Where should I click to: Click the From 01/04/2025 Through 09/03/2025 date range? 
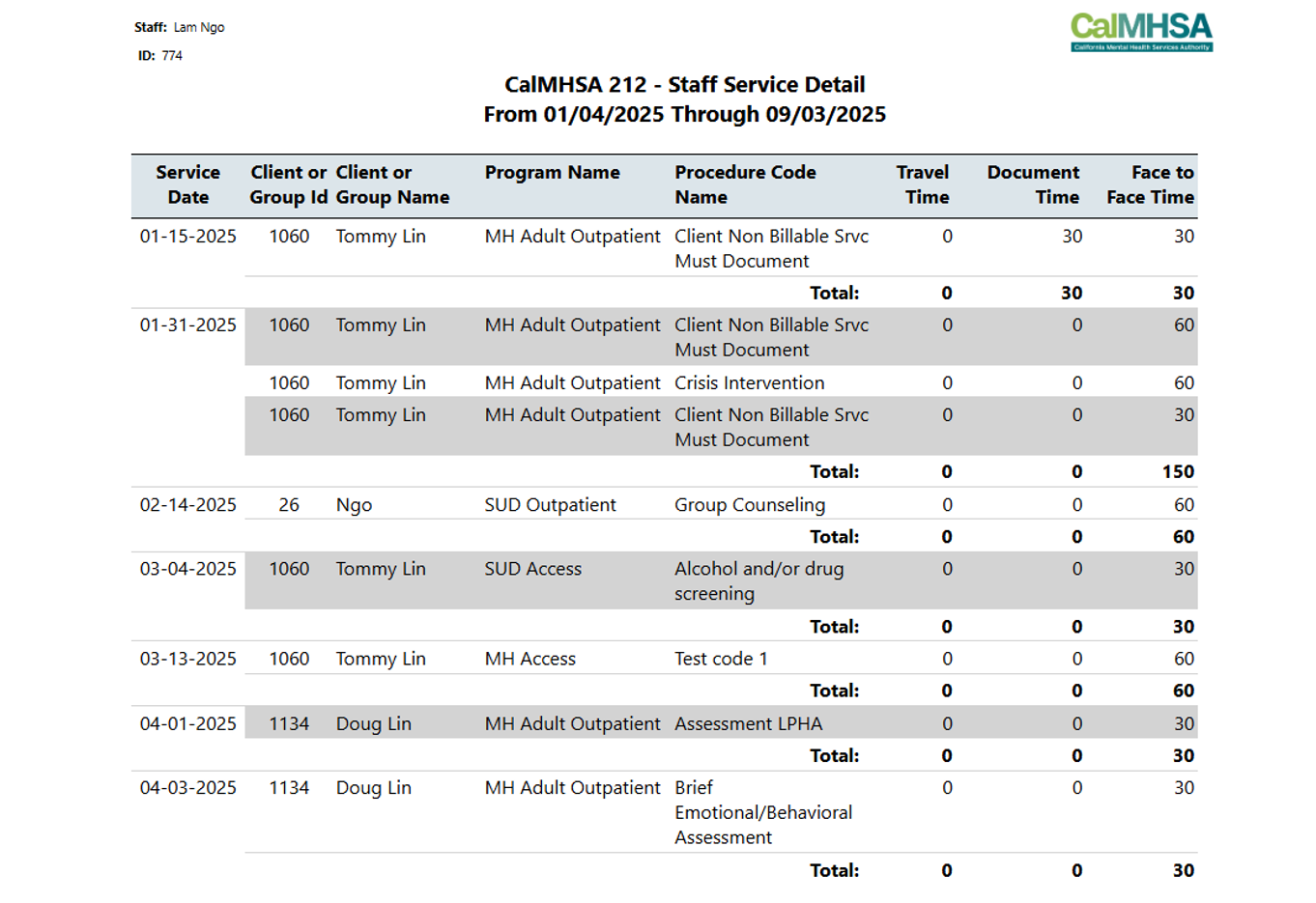[x=685, y=114]
